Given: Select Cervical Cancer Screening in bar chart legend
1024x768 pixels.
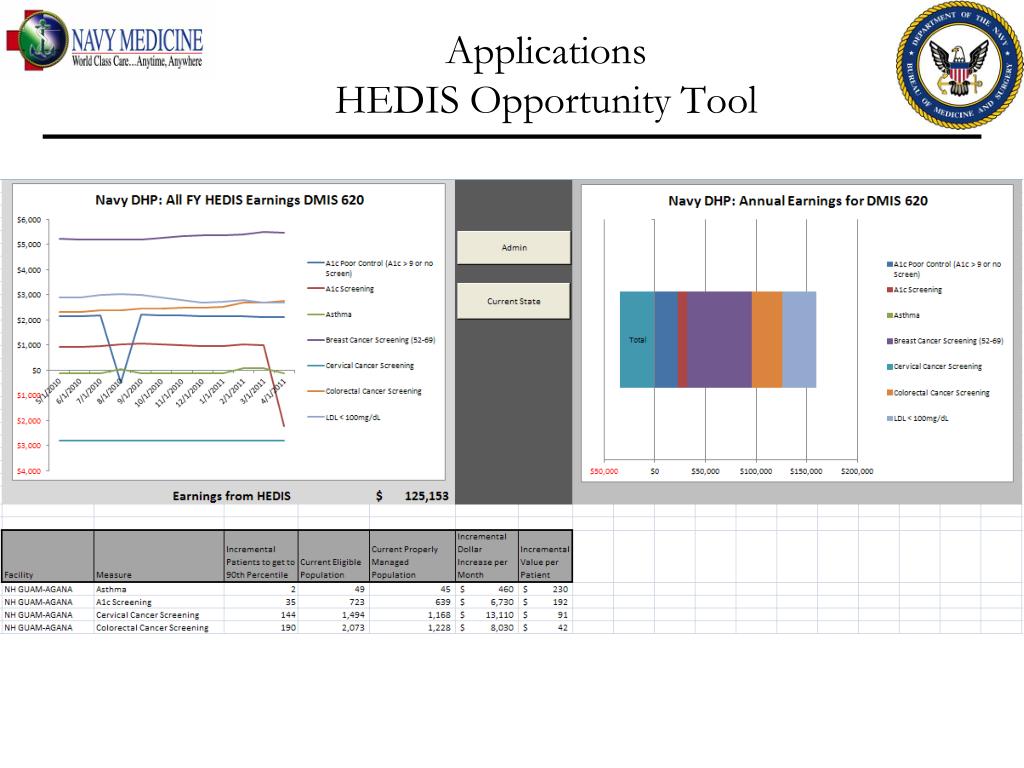Looking at the screenshot, I should click(934, 366).
